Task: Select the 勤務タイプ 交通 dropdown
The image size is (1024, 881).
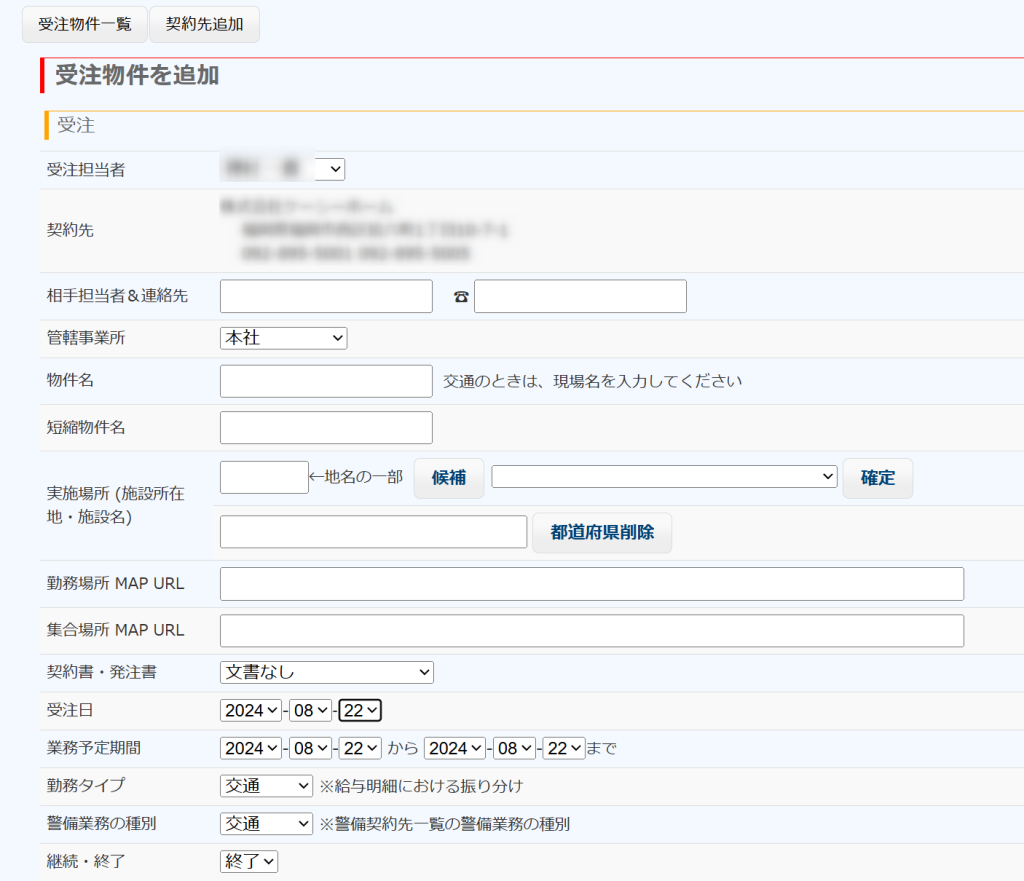Action: pyautogui.click(x=266, y=786)
